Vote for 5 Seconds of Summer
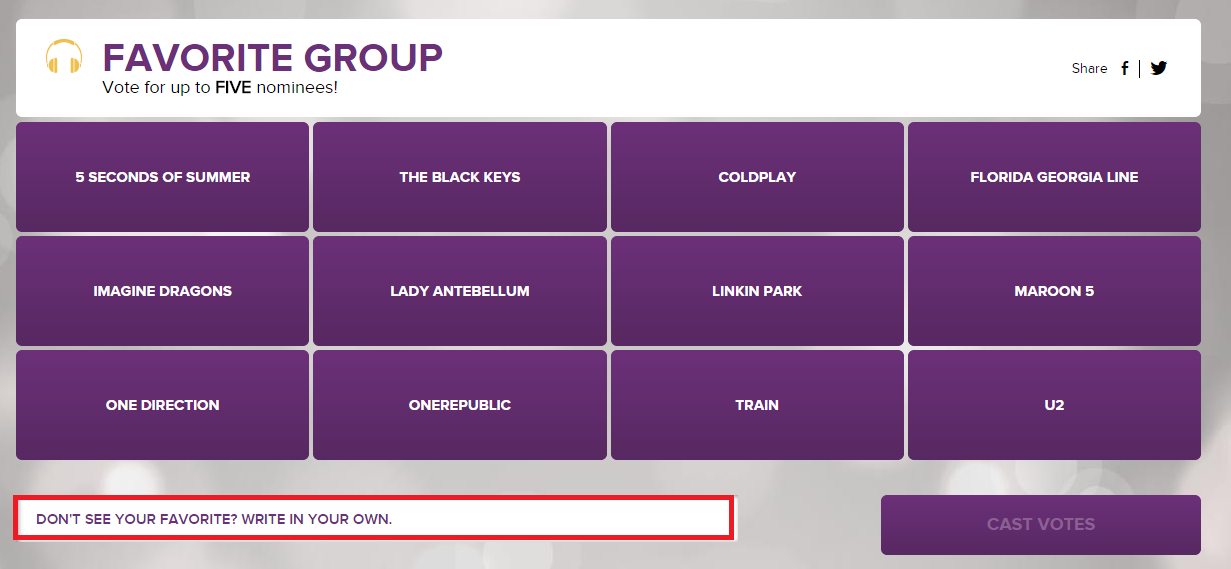1231x569 pixels. 163,177
